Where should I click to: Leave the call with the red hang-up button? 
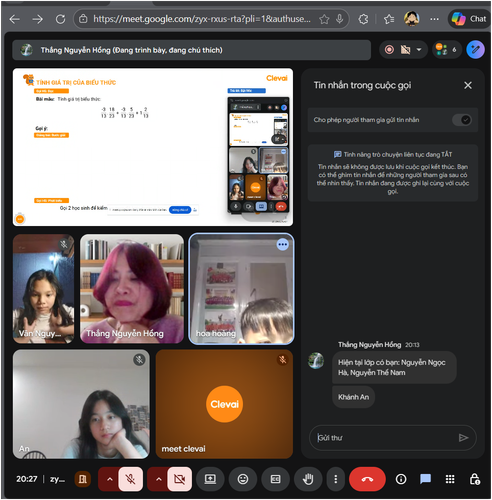point(367,479)
